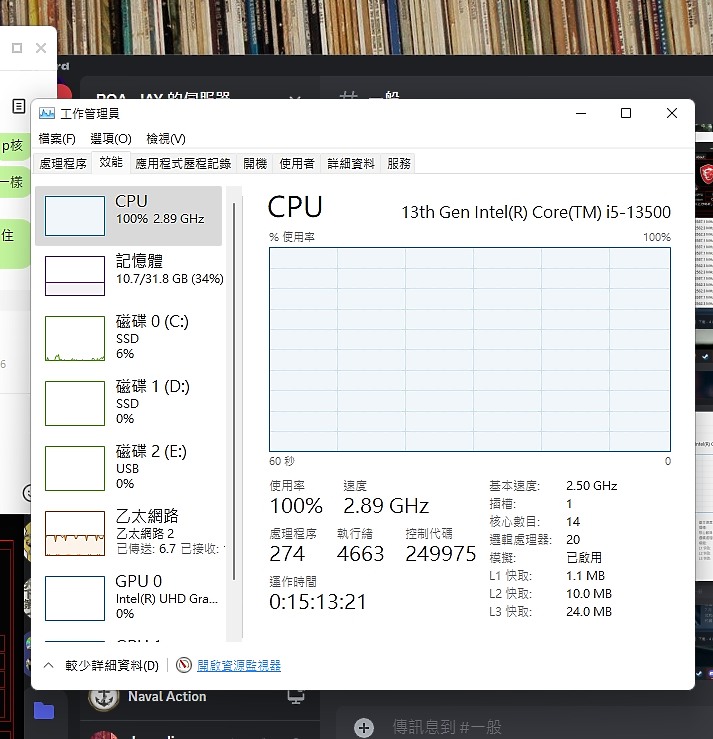Screen dimensions: 713x739
Task: Open the 服務 tab
Action: tap(399, 164)
